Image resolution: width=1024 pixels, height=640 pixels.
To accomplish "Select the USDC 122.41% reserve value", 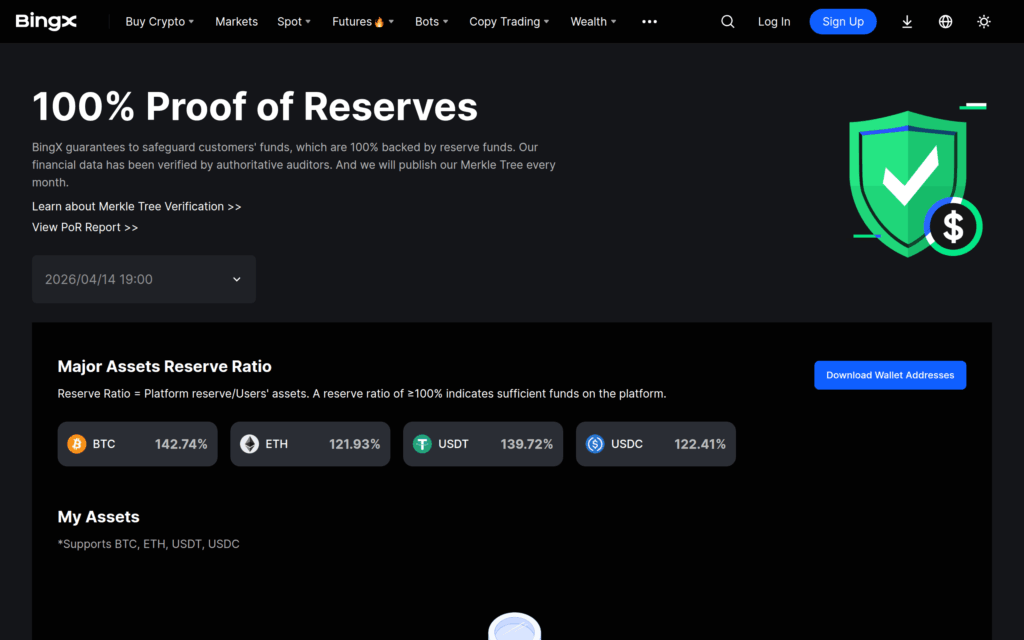I will [x=699, y=444].
